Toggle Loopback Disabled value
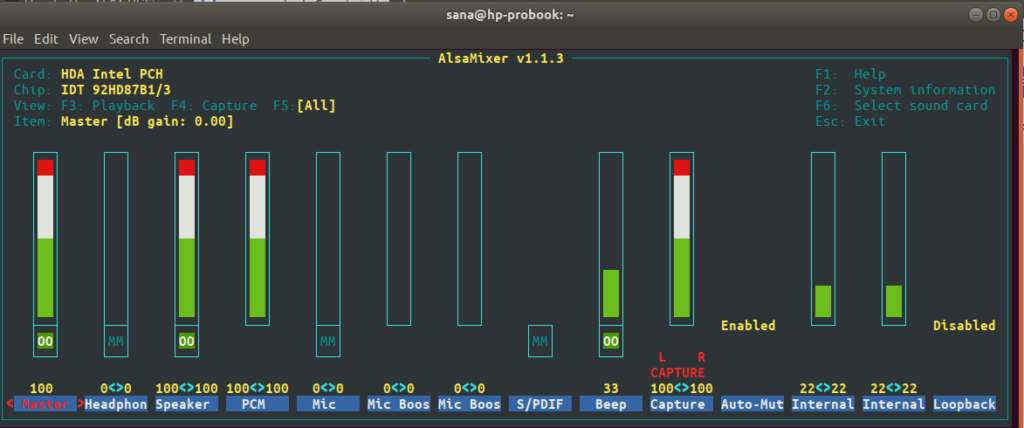The width and height of the screenshot is (1024, 428). coord(964,325)
